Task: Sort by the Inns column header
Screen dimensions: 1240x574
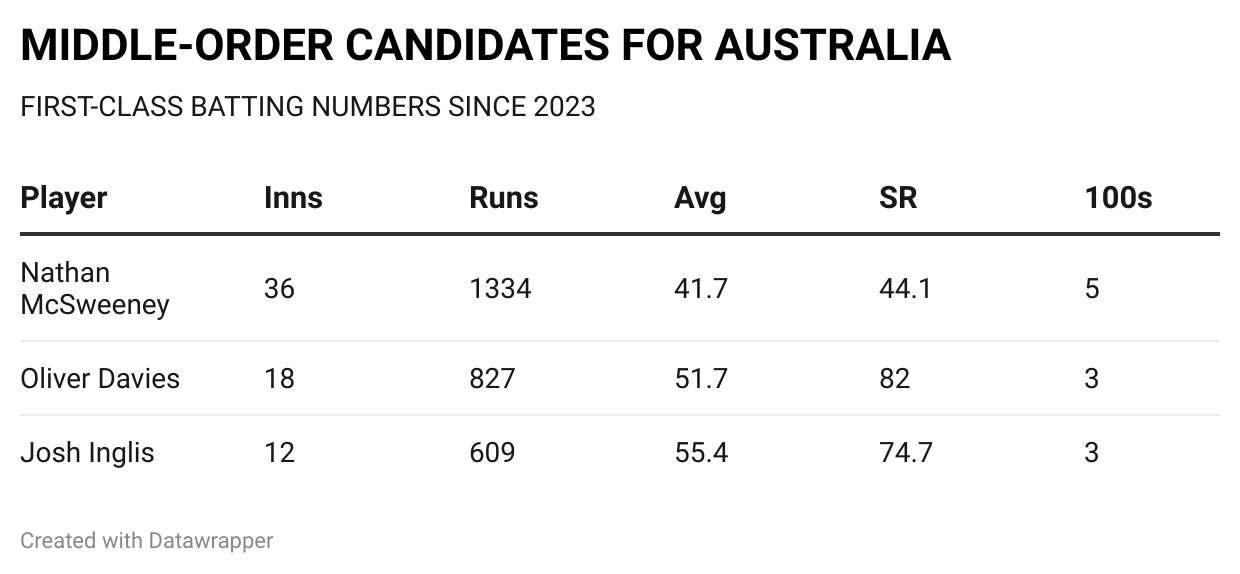Action: (x=293, y=198)
